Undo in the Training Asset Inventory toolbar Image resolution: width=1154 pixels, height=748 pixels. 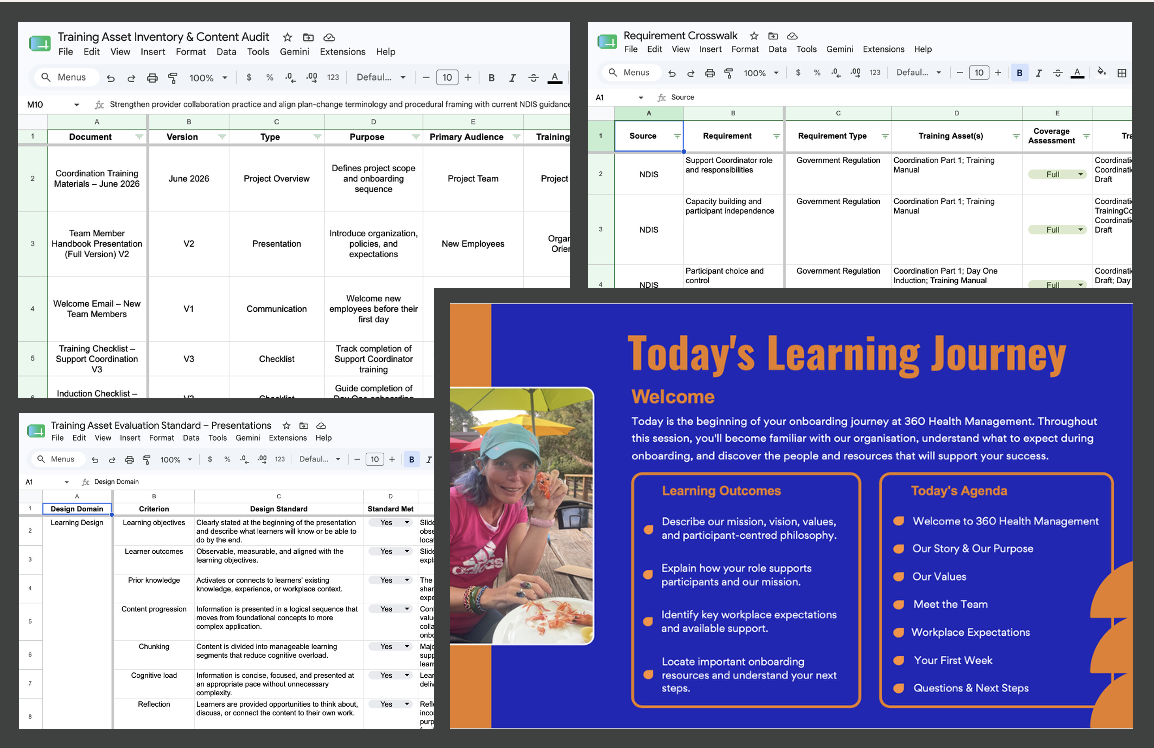pos(110,77)
